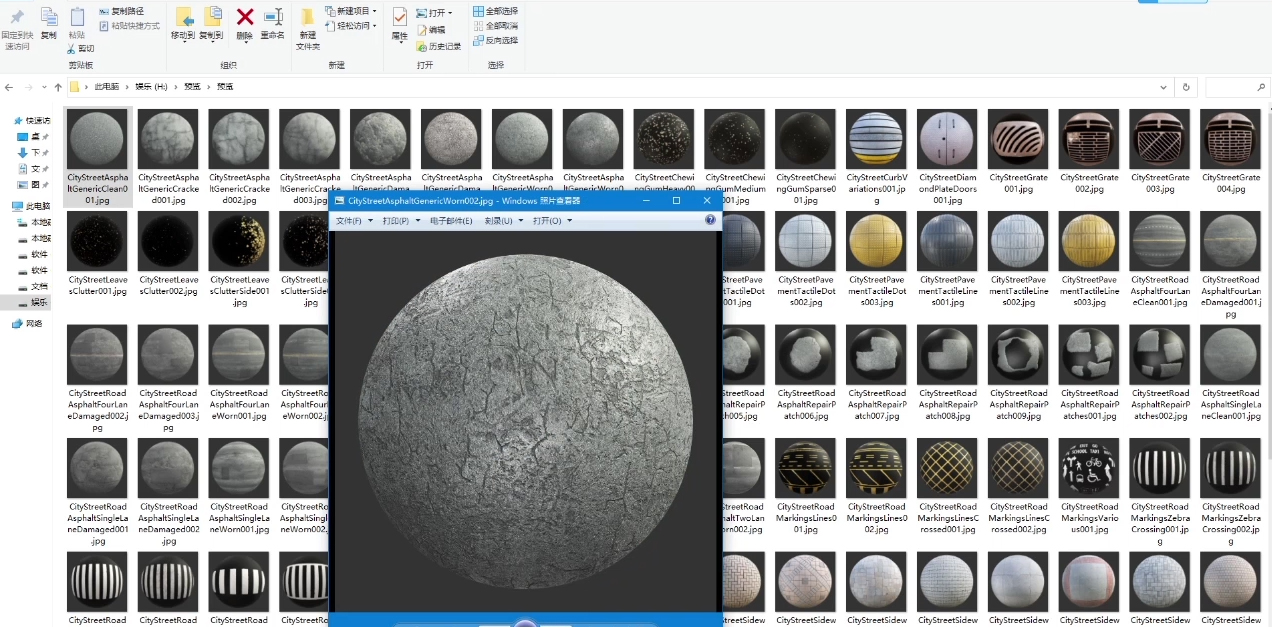
Task: Click the red Delete (删除) icon
Action: (x=244, y=17)
